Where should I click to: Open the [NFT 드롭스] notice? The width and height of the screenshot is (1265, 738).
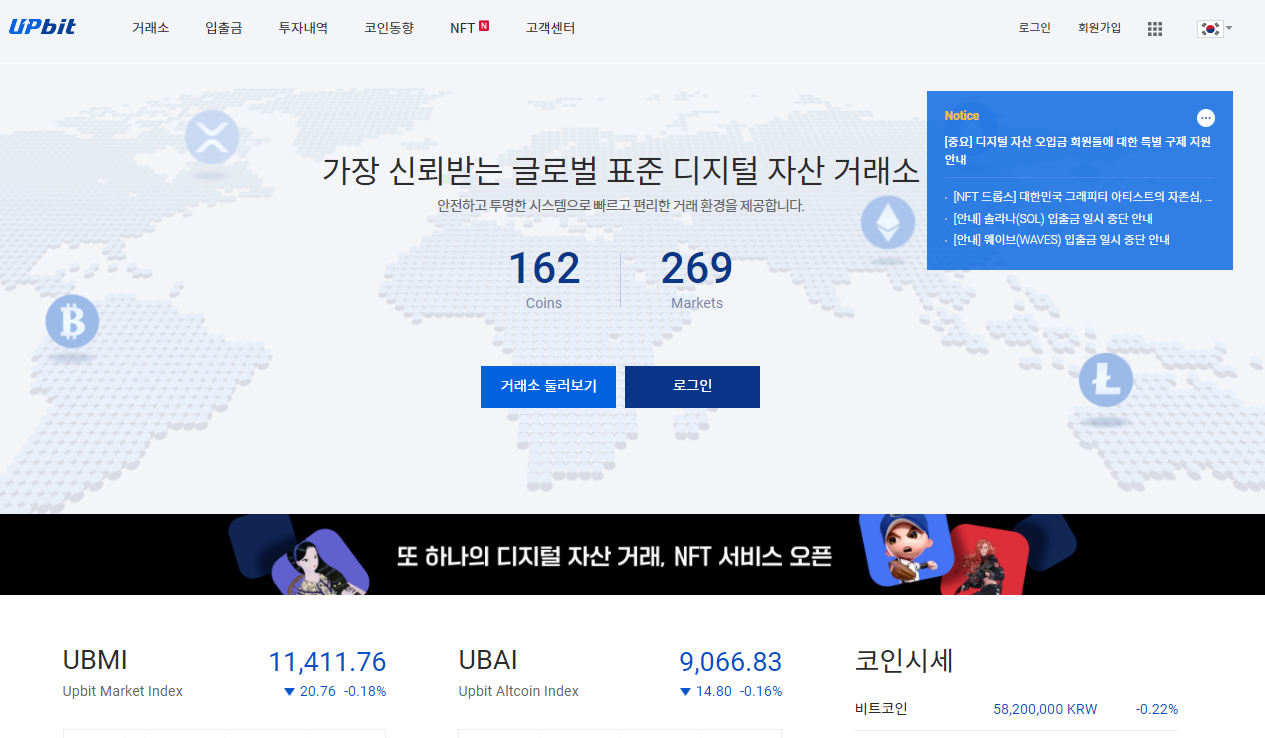(x=1083, y=197)
